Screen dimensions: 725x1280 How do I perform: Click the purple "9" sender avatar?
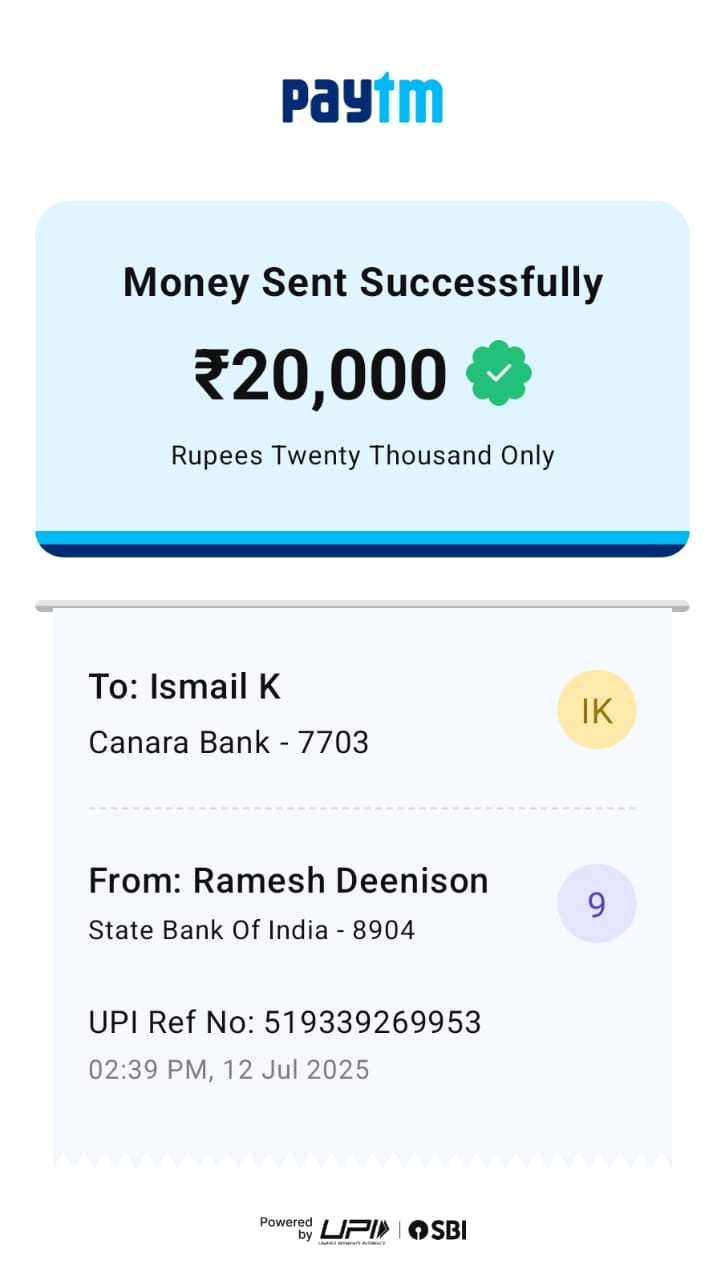[596, 904]
